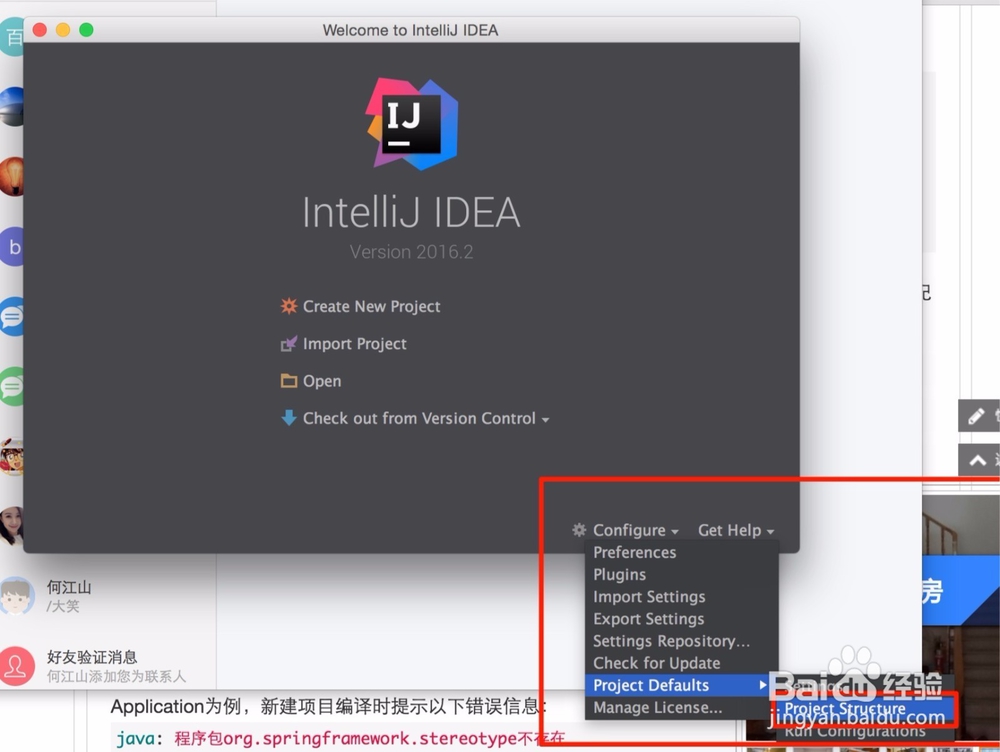Click the Import Project arrow icon
This screenshot has height=752, width=1000.
pos(289,344)
